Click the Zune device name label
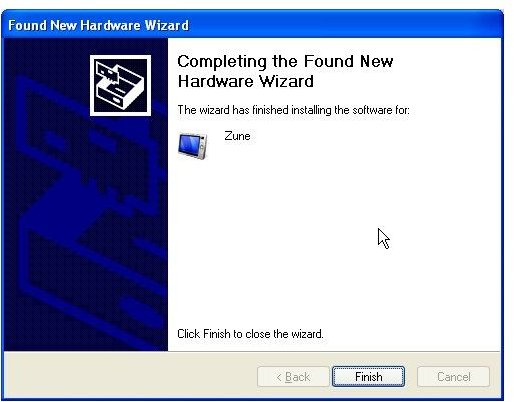This screenshot has height=402, width=514. (x=237, y=136)
